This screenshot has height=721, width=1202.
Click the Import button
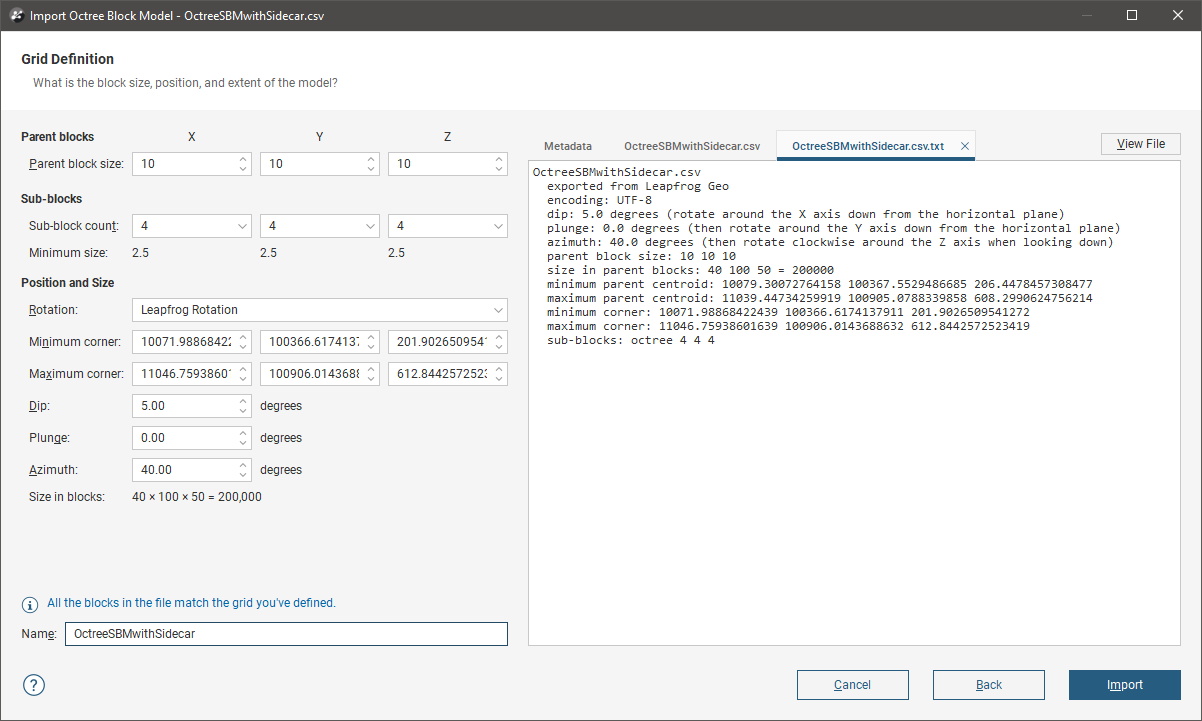point(1125,685)
